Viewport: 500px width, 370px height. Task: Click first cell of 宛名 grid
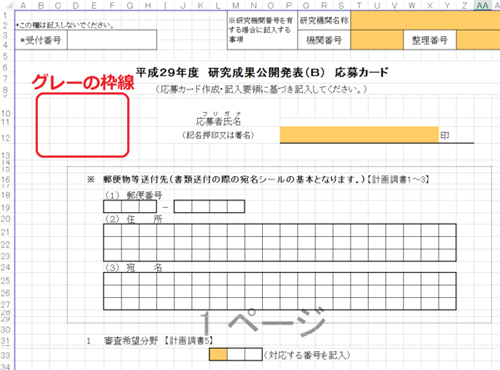click(x=112, y=279)
